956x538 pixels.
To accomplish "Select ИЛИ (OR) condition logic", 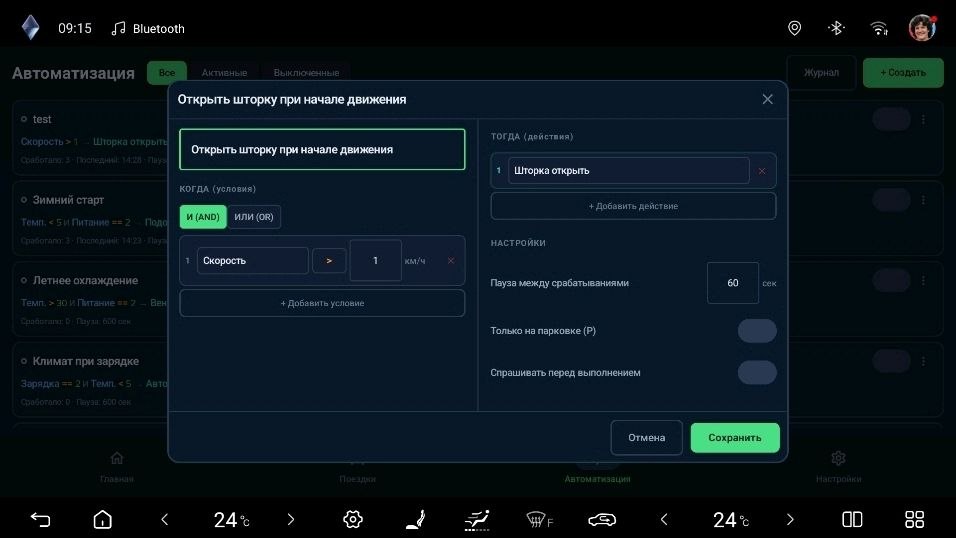I will 254,217.
